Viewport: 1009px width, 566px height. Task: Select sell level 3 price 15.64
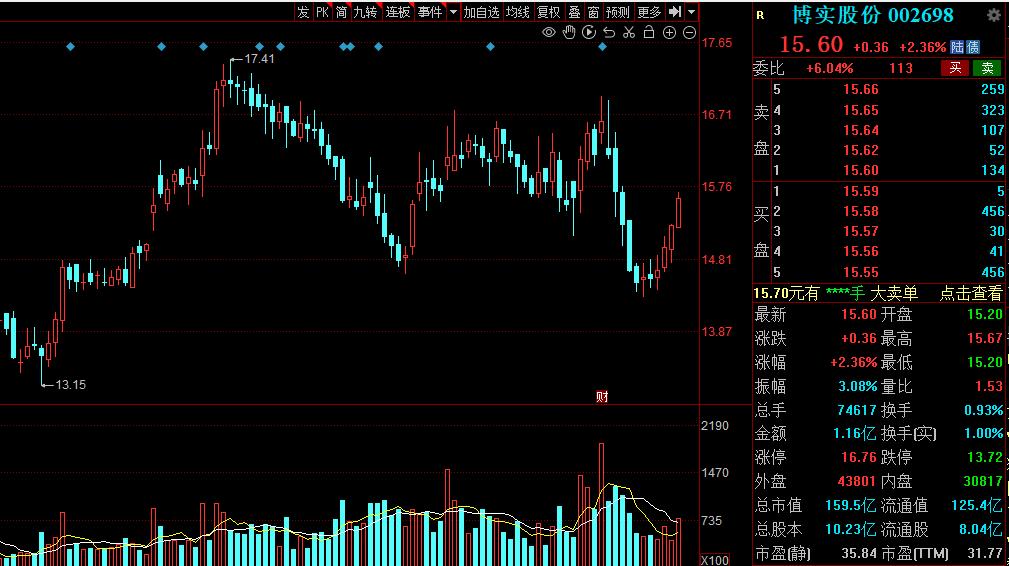(861, 130)
